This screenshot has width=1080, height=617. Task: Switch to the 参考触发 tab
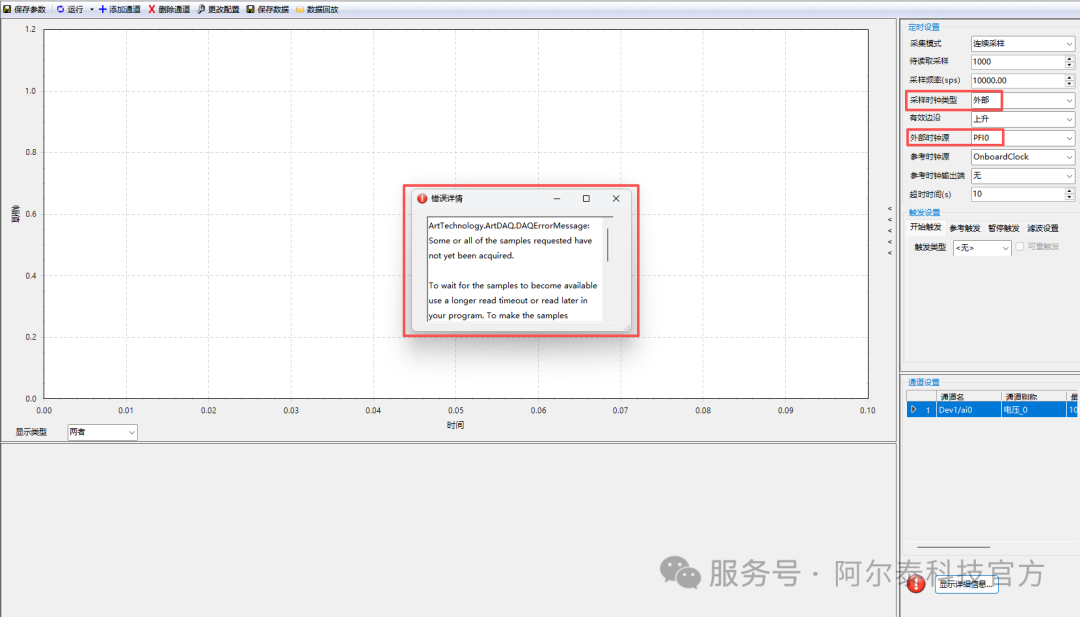965,228
